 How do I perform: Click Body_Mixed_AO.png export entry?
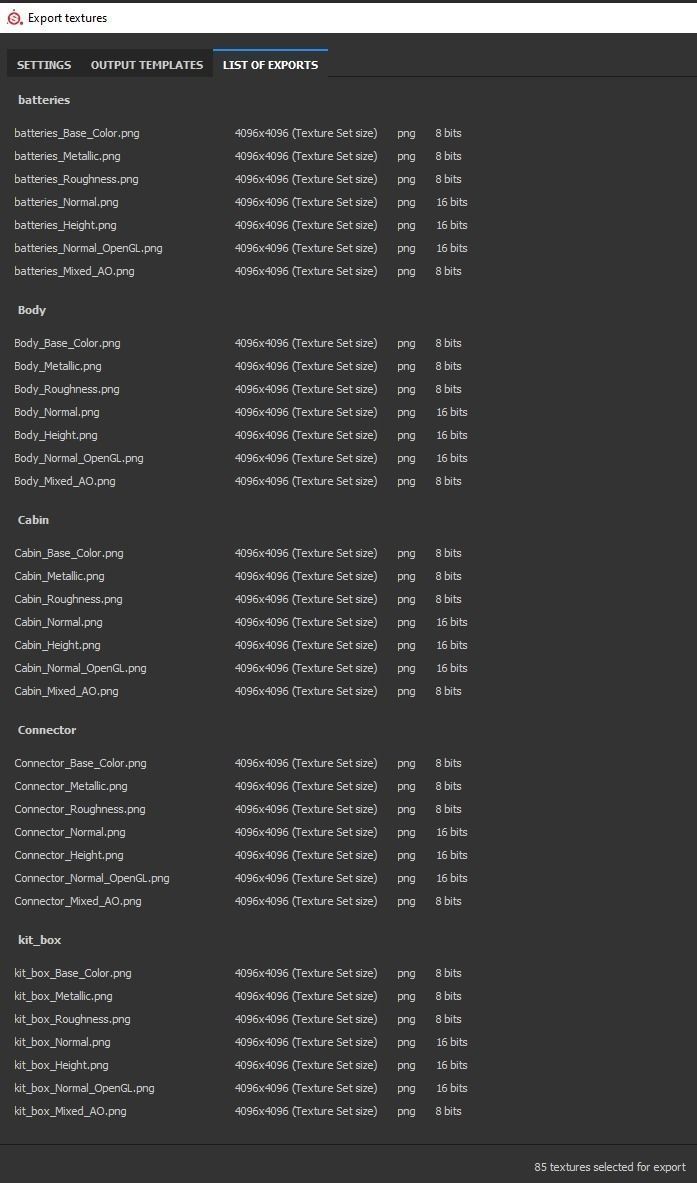65,481
